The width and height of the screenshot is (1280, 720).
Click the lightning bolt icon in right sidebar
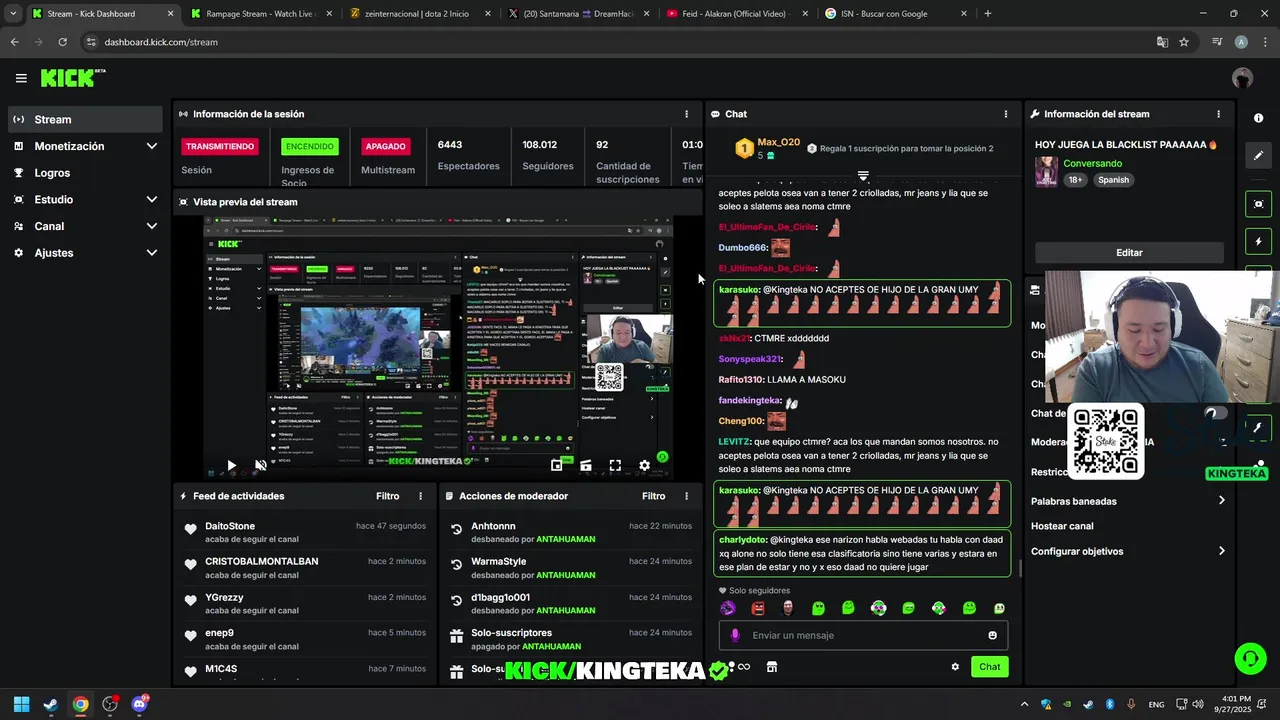[1258, 242]
